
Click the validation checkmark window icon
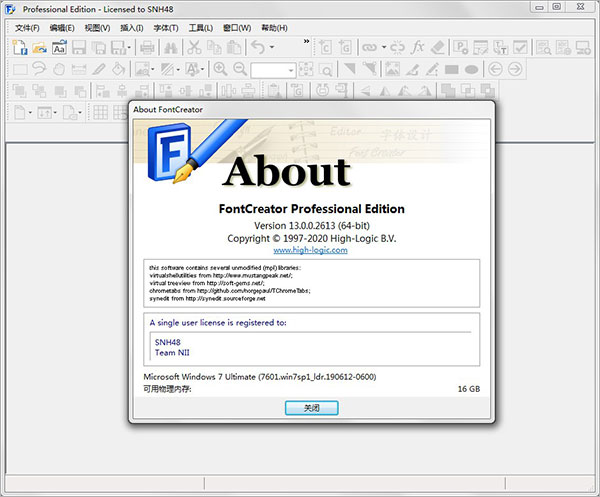pos(520,47)
